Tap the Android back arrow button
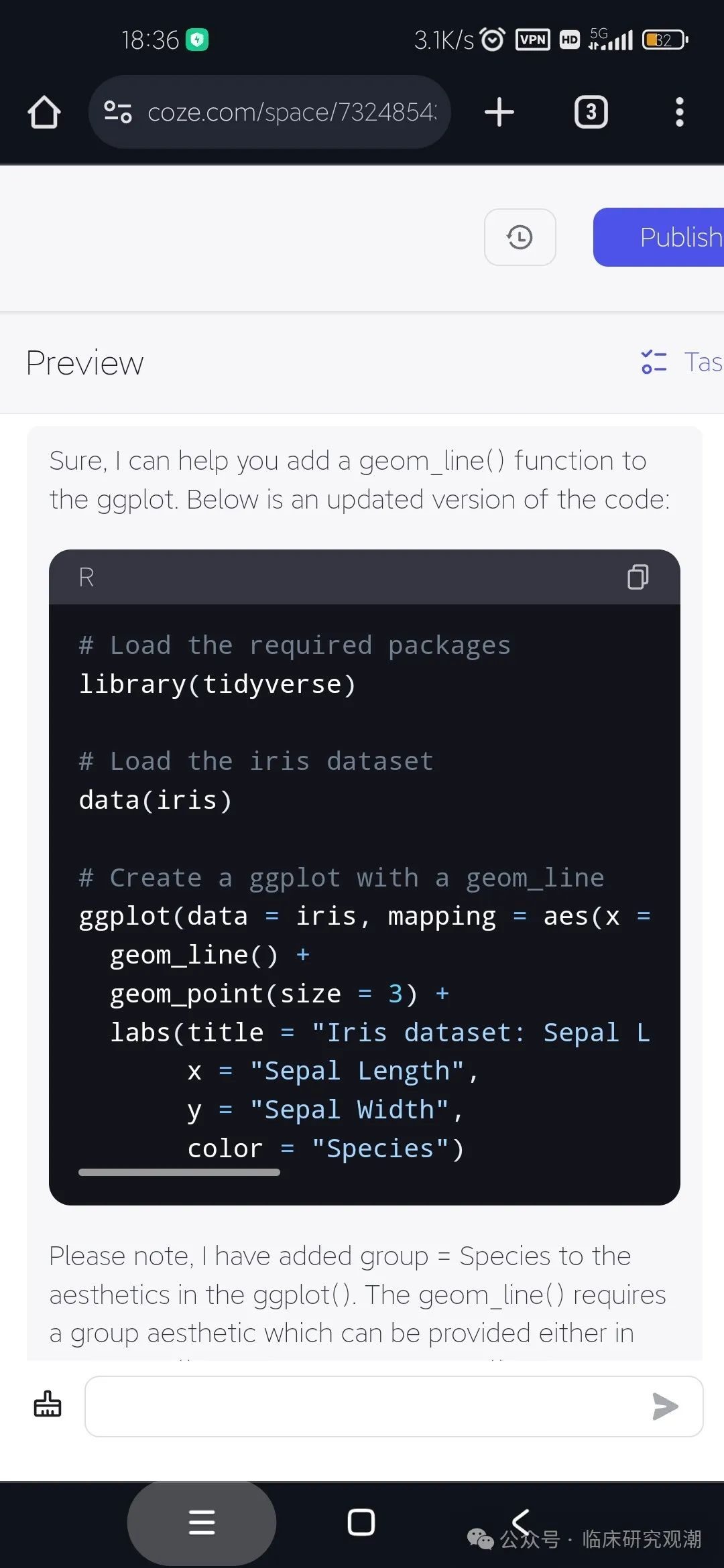Viewport: 724px width, 1568px height. pos(521,1521)
